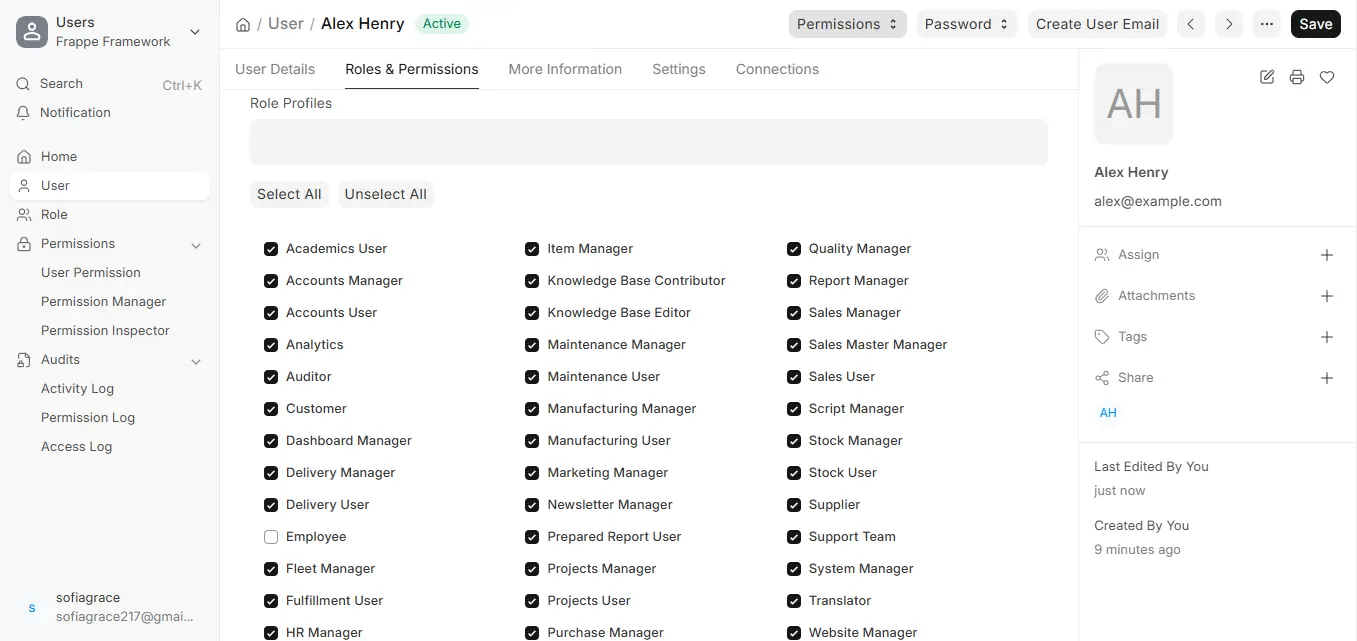
Task: Click the Select All button
Action: [289, 195]
